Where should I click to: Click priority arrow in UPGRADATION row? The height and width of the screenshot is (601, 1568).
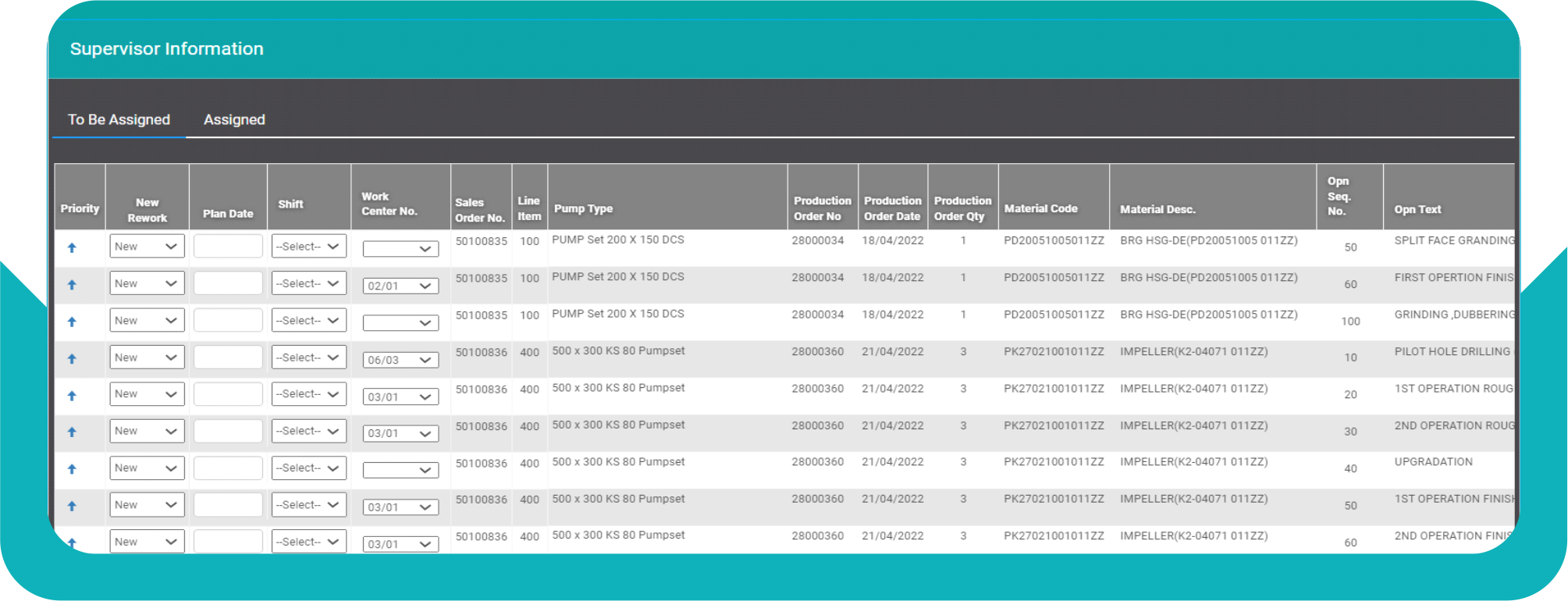tap(72, 469)
